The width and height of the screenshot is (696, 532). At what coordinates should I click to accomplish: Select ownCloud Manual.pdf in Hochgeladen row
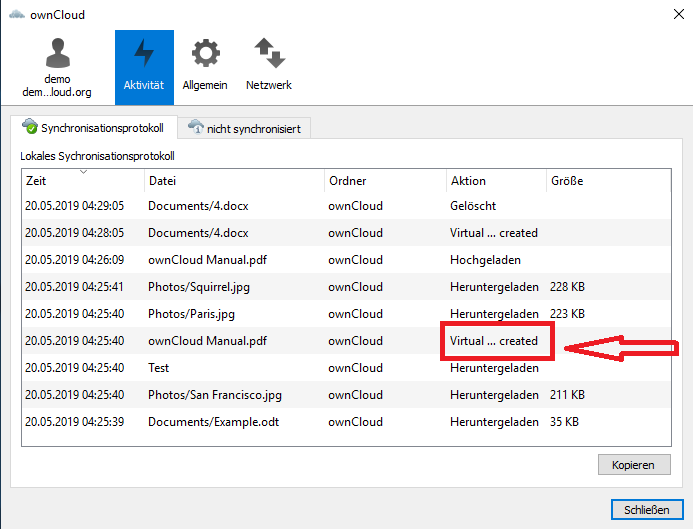[207, 260]
